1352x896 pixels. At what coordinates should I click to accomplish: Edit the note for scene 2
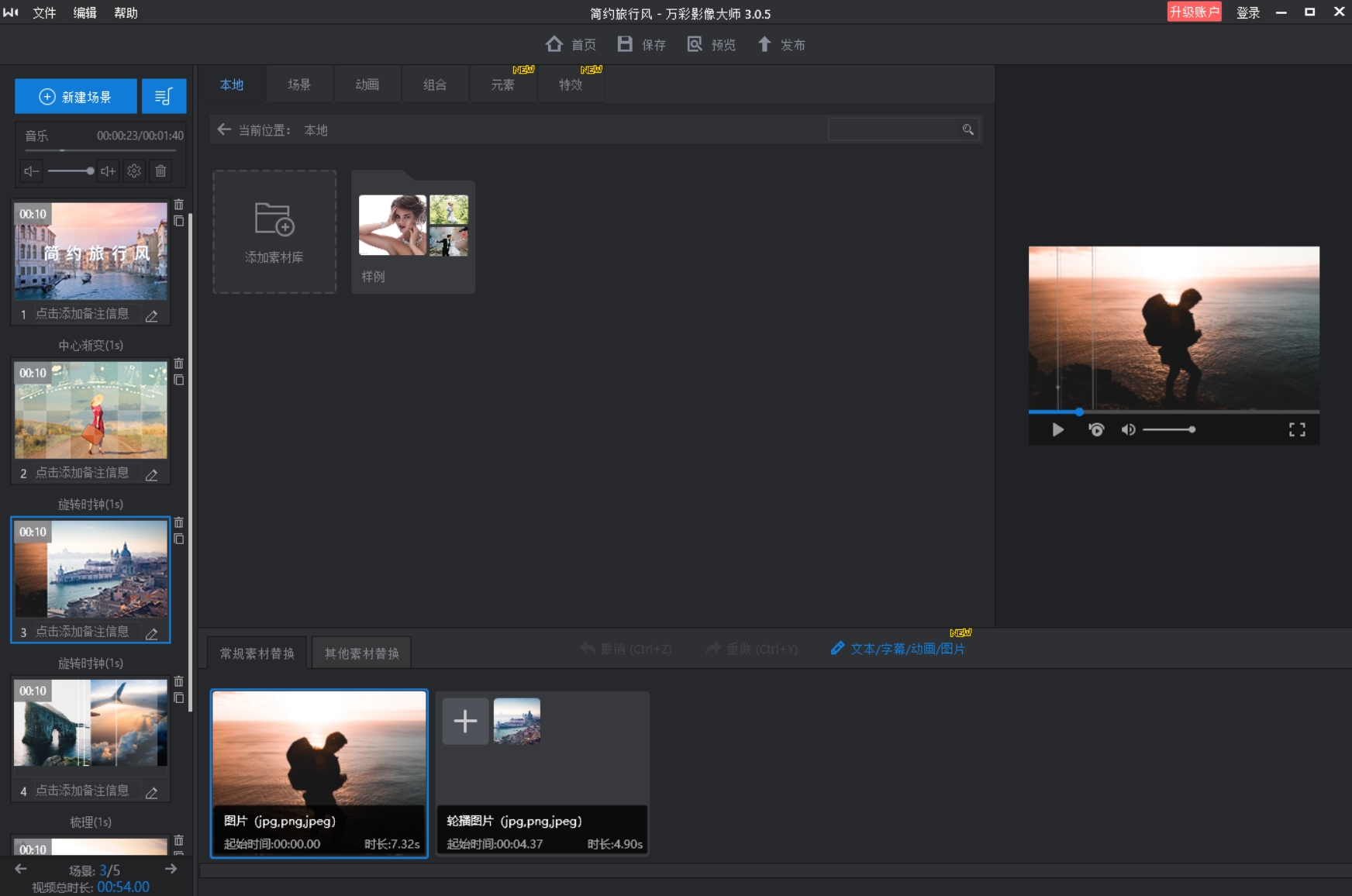152,474
